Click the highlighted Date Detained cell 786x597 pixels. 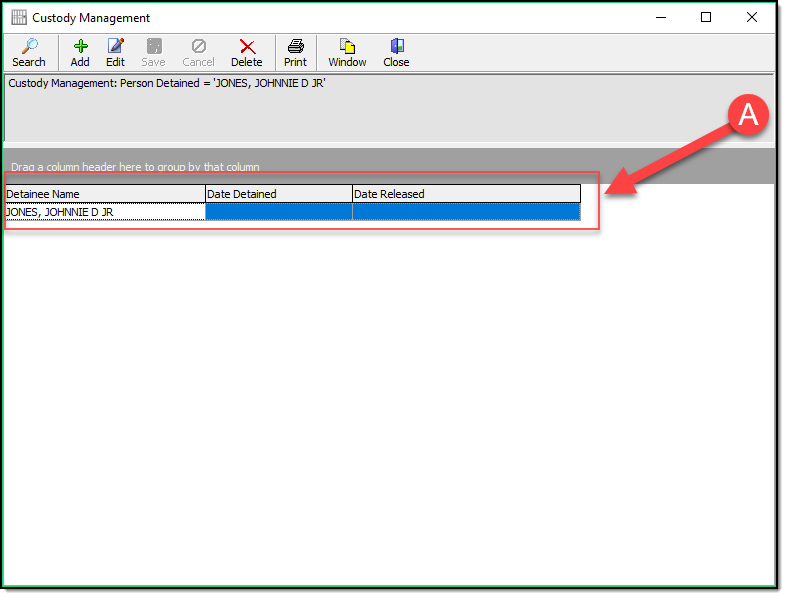[x=278, y=212]
